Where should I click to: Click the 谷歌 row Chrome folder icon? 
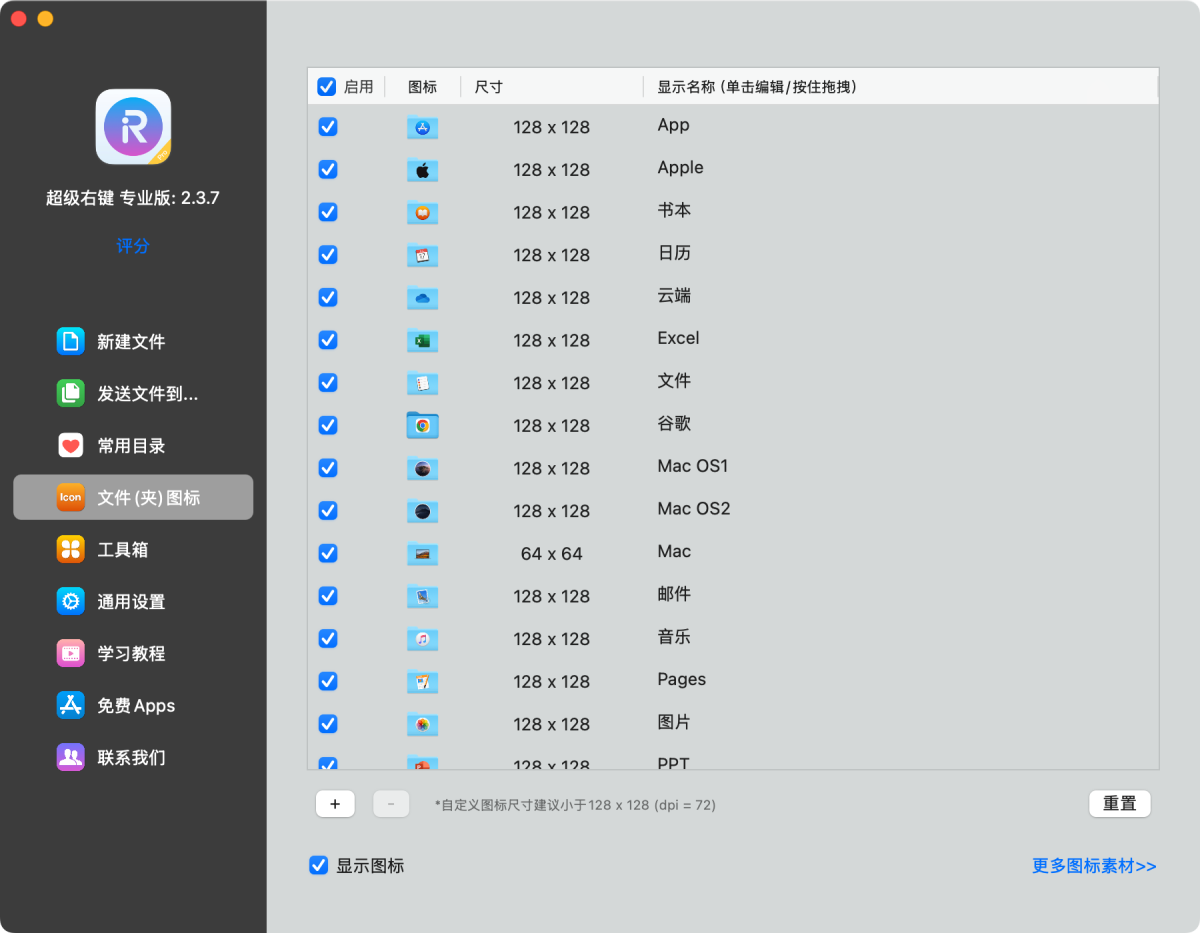click(x=423, y=425)
